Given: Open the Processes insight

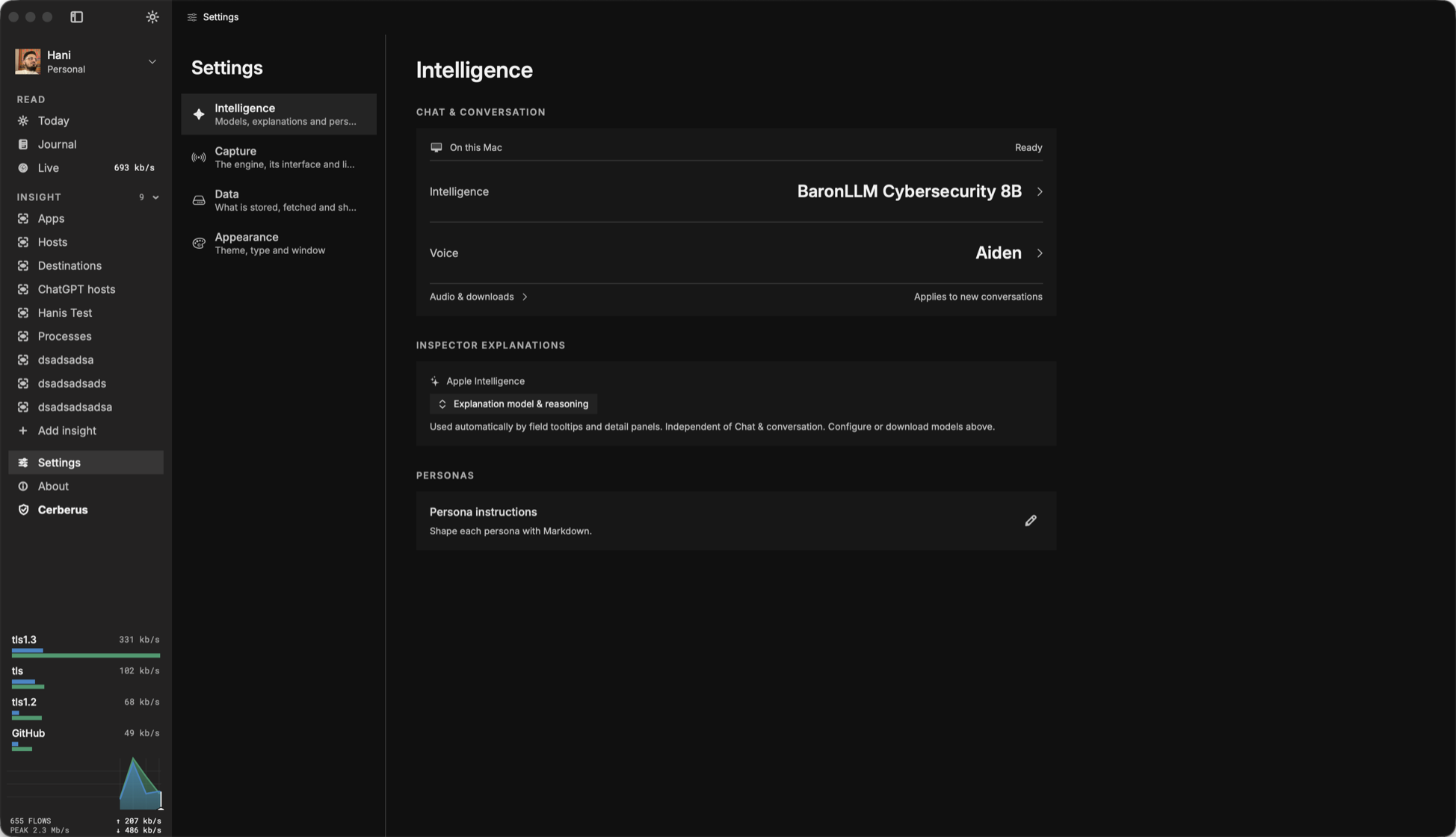Looking at the screenshot, I should tap(86, 336).
